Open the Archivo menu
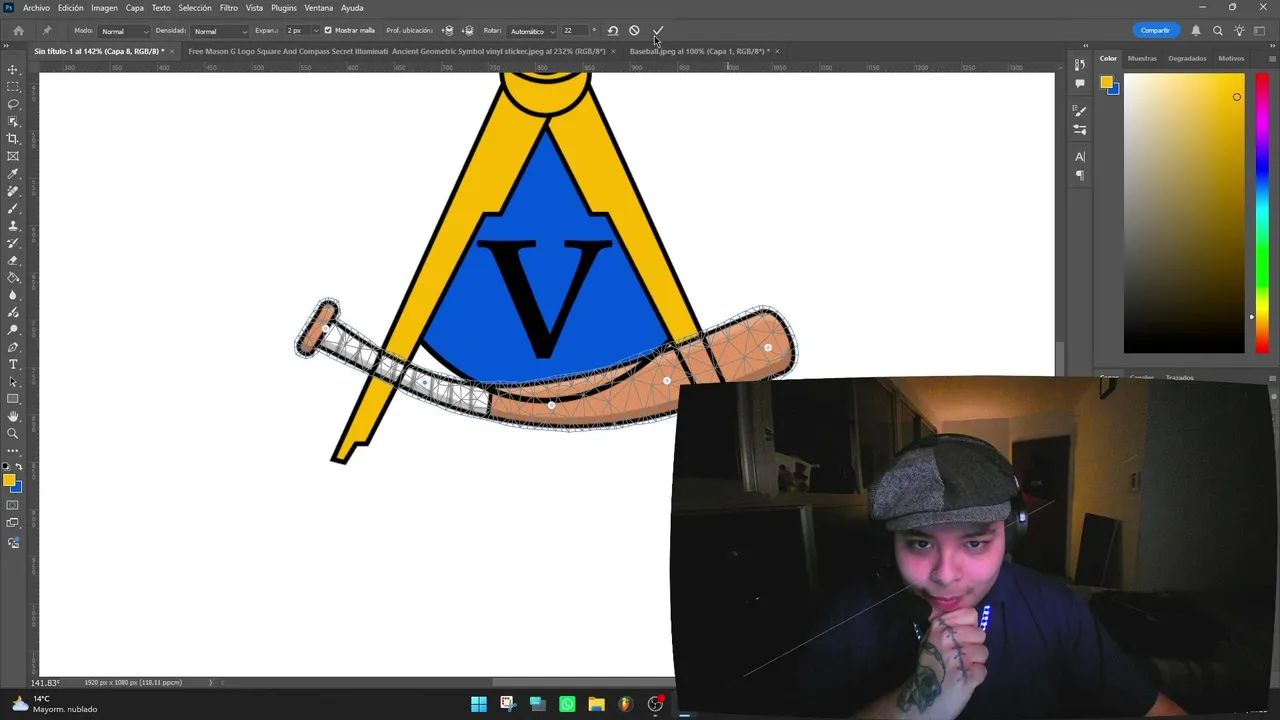Screen dimensions: 1280x720 tap(36, 8)
